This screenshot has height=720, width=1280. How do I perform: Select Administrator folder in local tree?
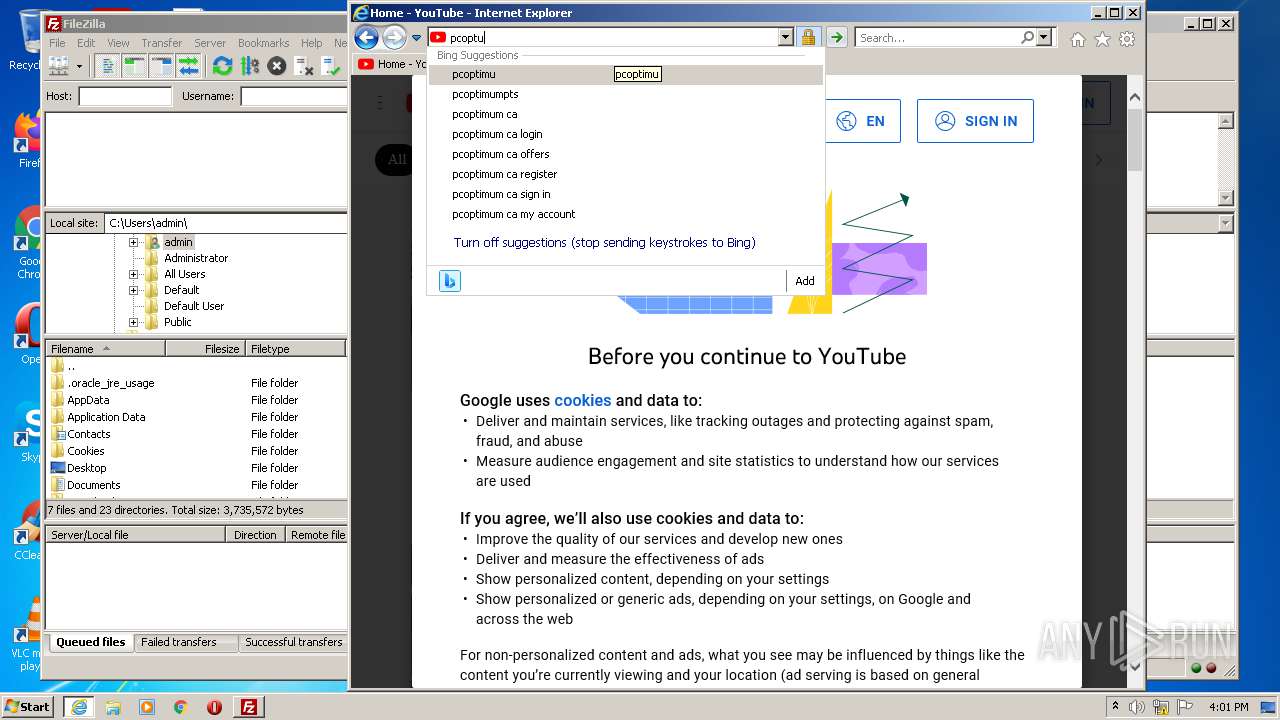pos(196,258)
